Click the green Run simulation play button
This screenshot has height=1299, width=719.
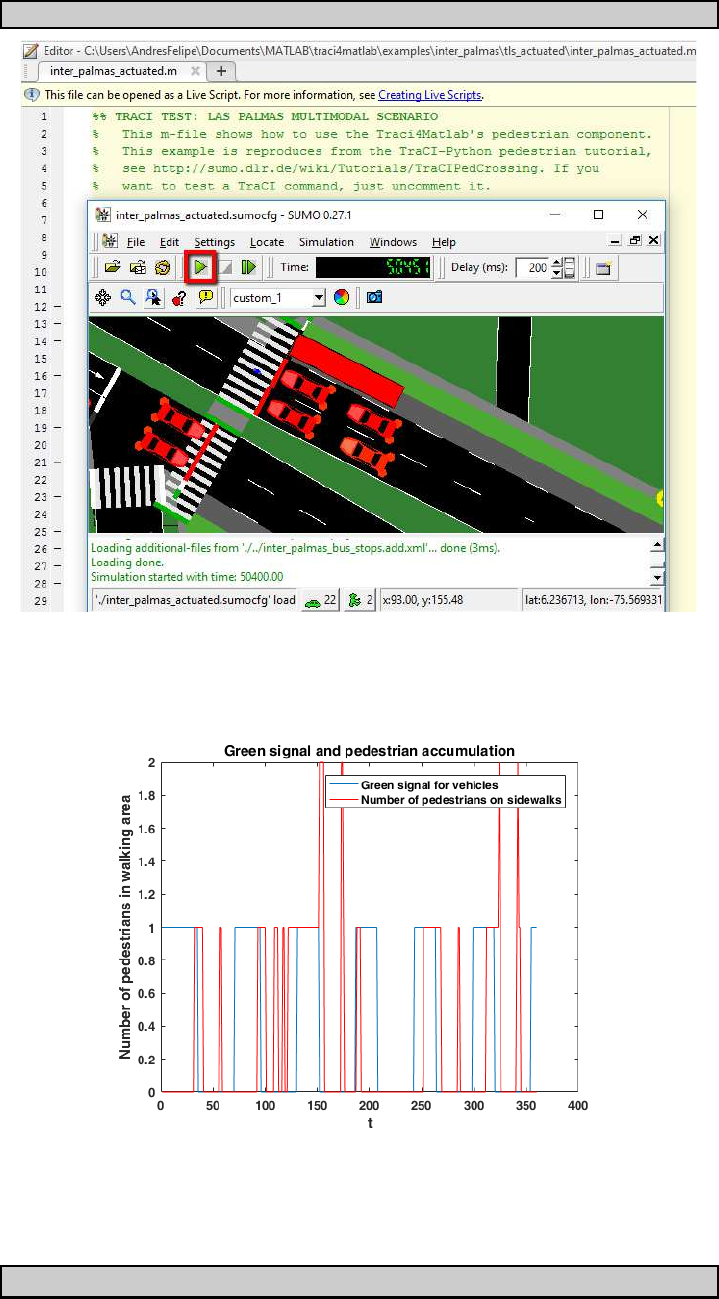(x=202, y=267)
